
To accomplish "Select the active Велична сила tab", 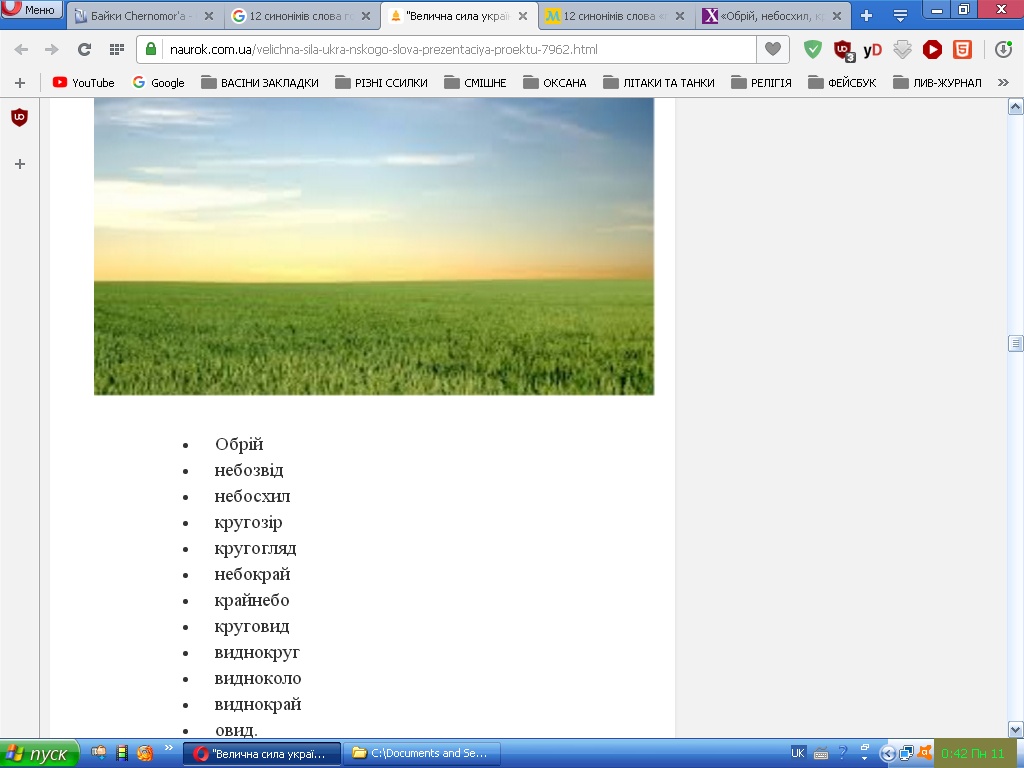I will [x=459, y=16].
